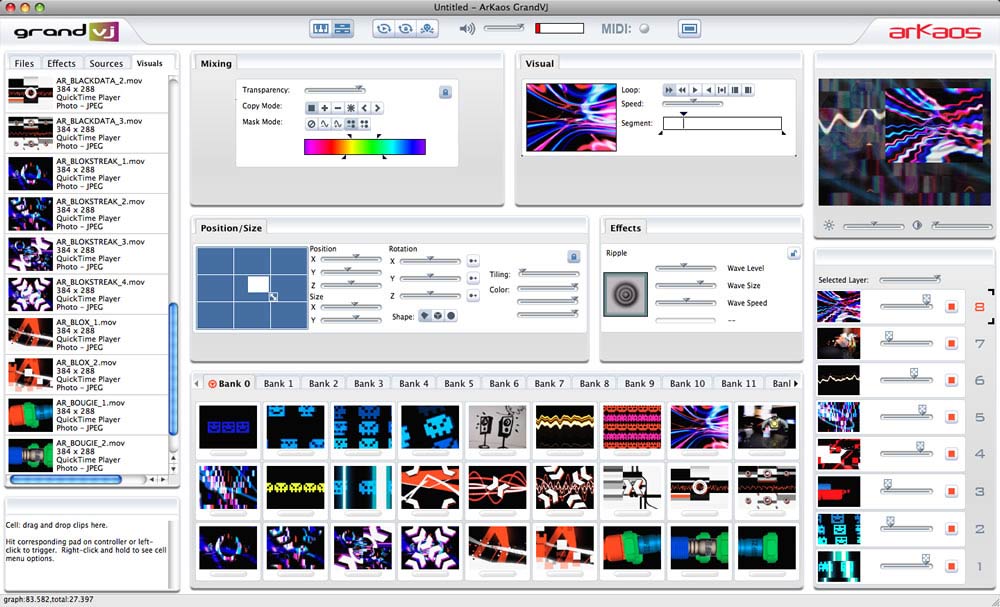Screen dimensions: 1000x607
Task: Click the rainbow hue color bar
Action: pos(365,147)
